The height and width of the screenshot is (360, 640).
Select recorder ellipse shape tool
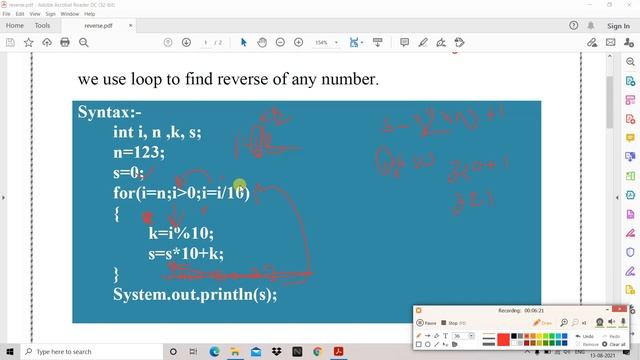click(x=427, y=344)
